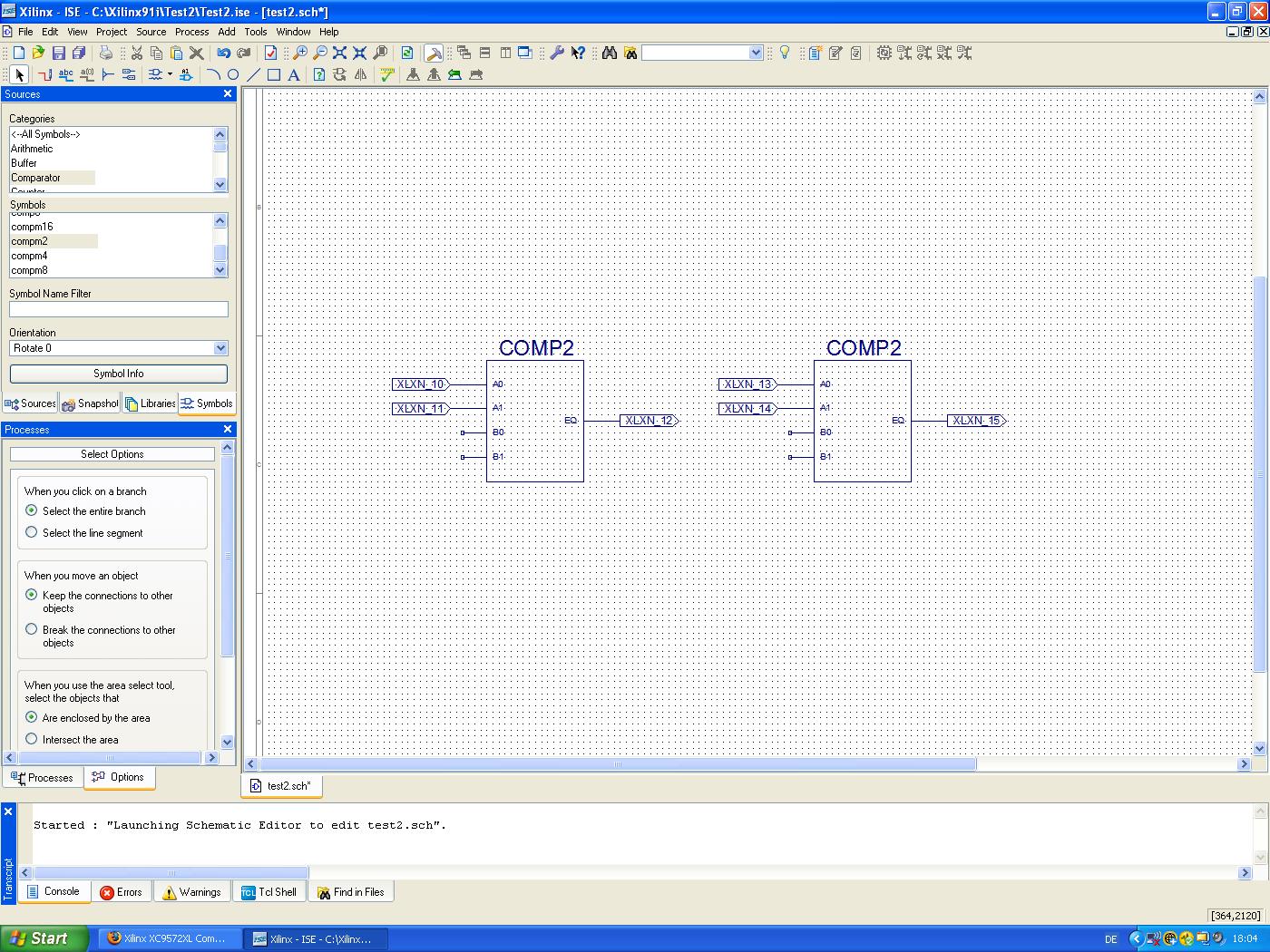Select 'Intersect the area' option
Viewport: 1270px width, 952px height.
click(x=32, y=739)
